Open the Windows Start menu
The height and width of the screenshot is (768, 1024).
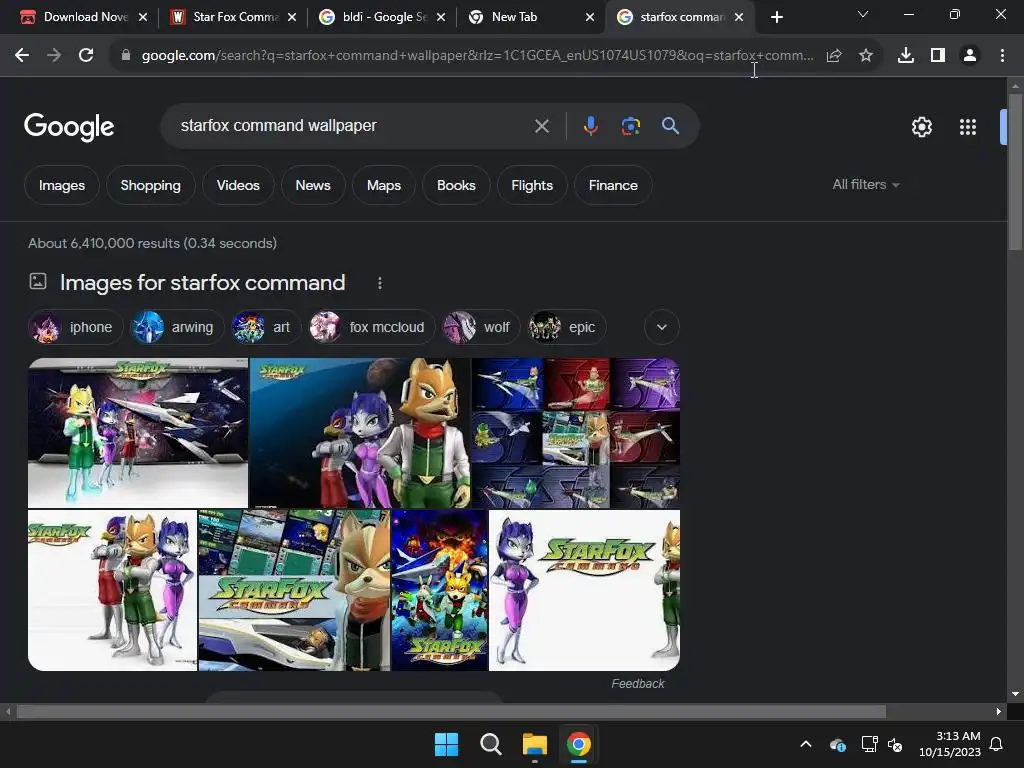[447, 744]
